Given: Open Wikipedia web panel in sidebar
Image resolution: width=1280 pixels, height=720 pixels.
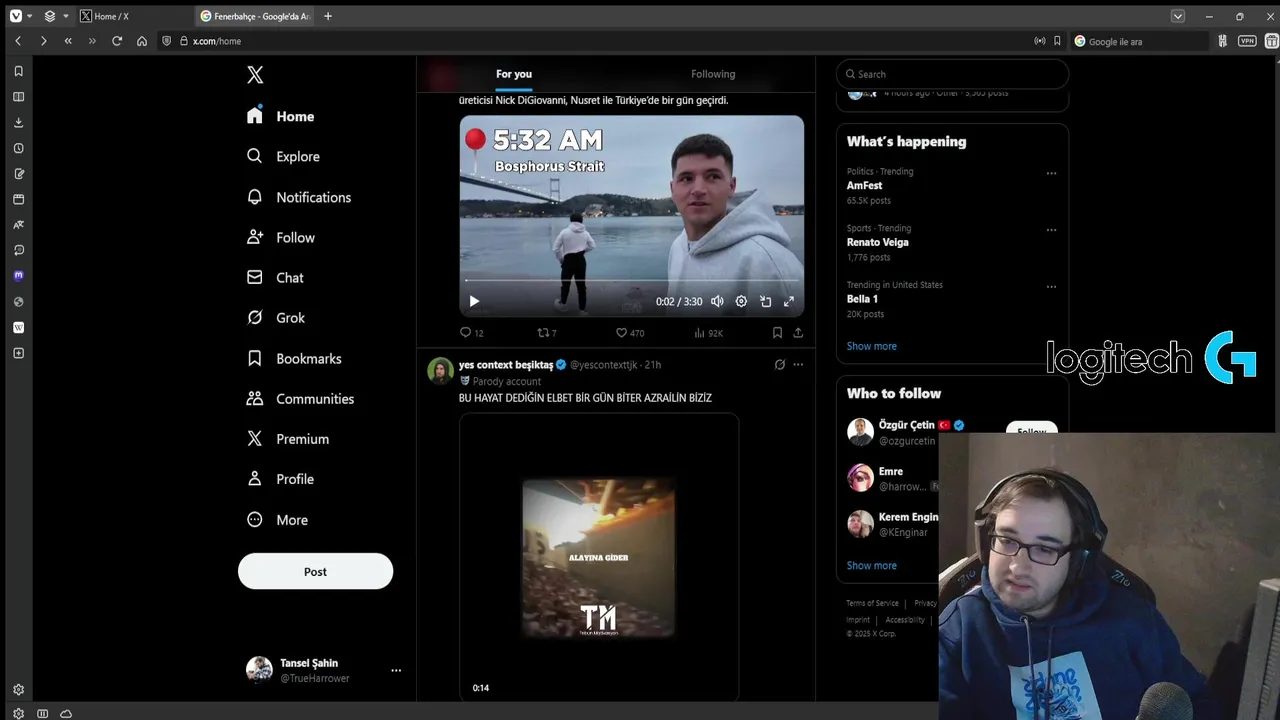Looking at the screenshot, I should (18, 327).
